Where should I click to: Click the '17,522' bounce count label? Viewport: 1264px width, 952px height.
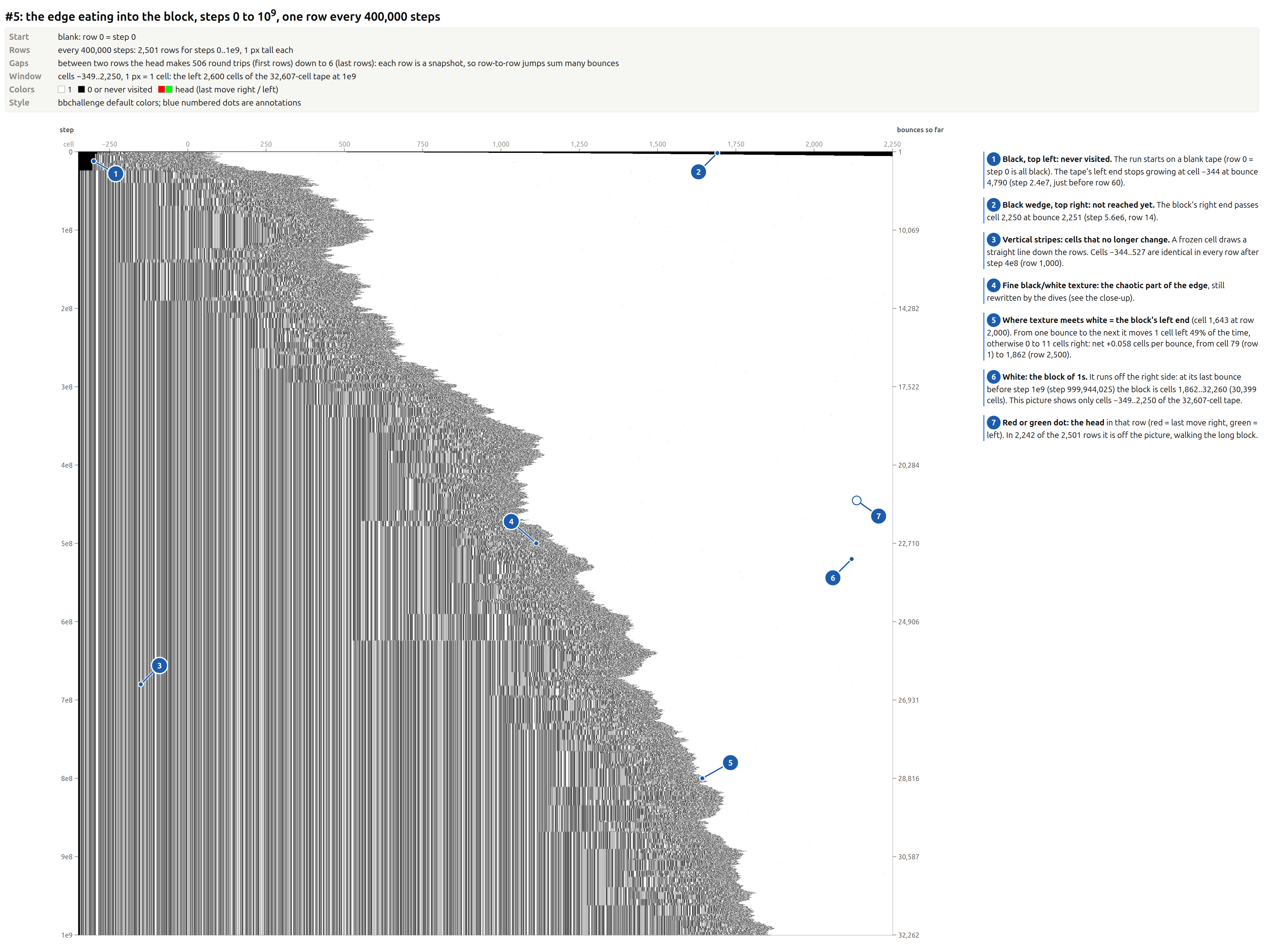point(909,388)
